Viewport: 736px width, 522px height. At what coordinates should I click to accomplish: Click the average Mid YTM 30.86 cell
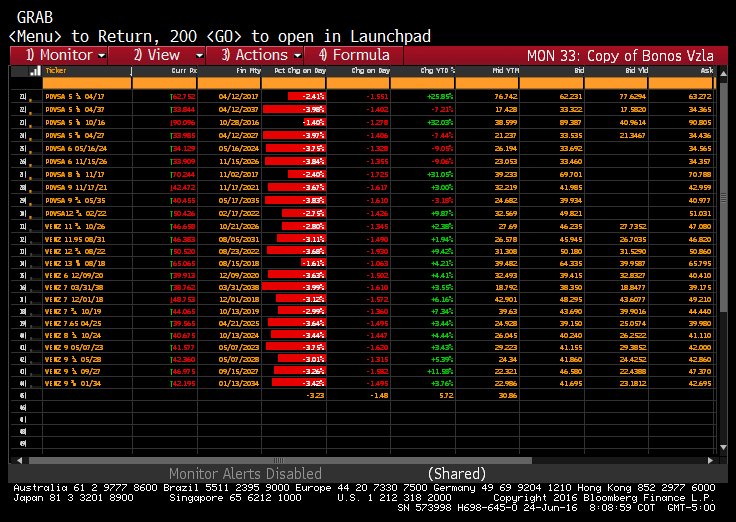(x=508, y=396)
